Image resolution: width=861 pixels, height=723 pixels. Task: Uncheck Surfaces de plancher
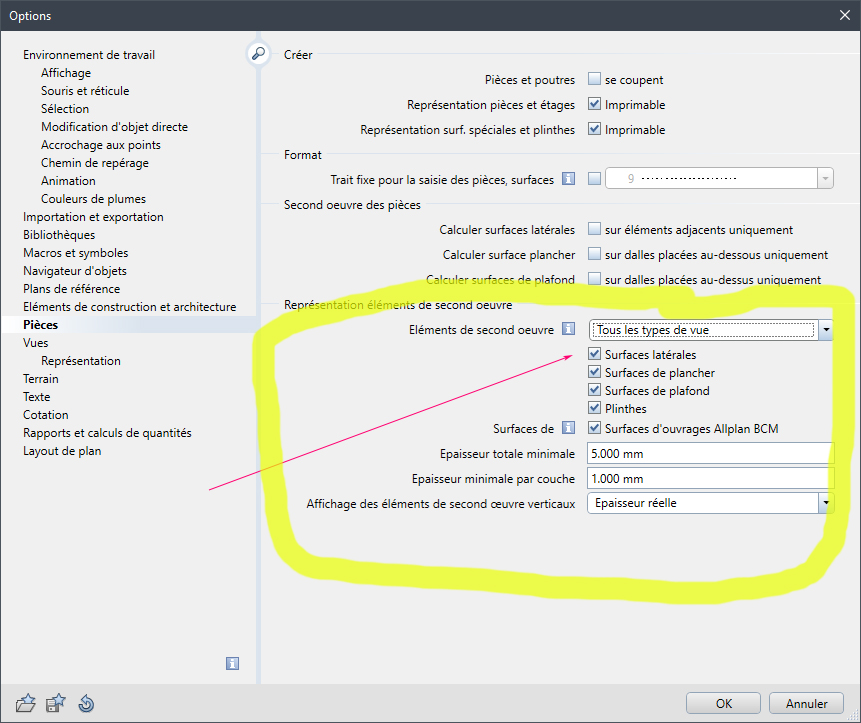pos(594,372)
